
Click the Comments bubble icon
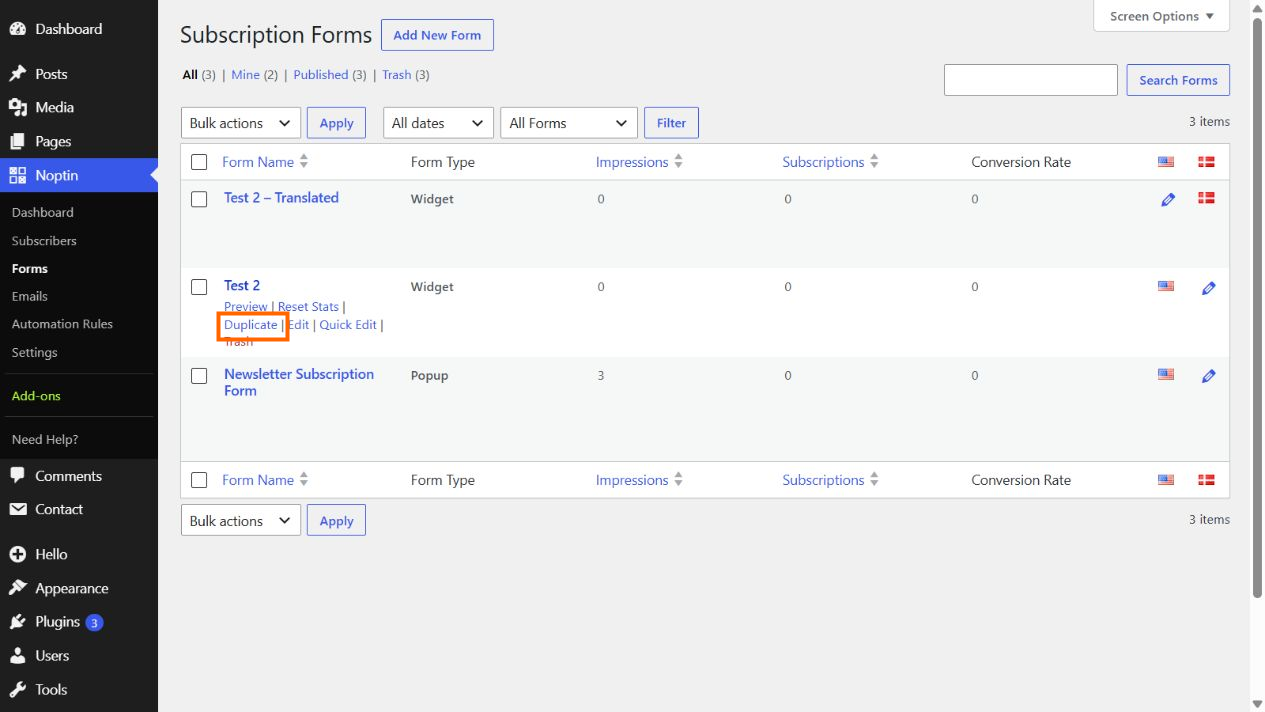coord(18,476)
